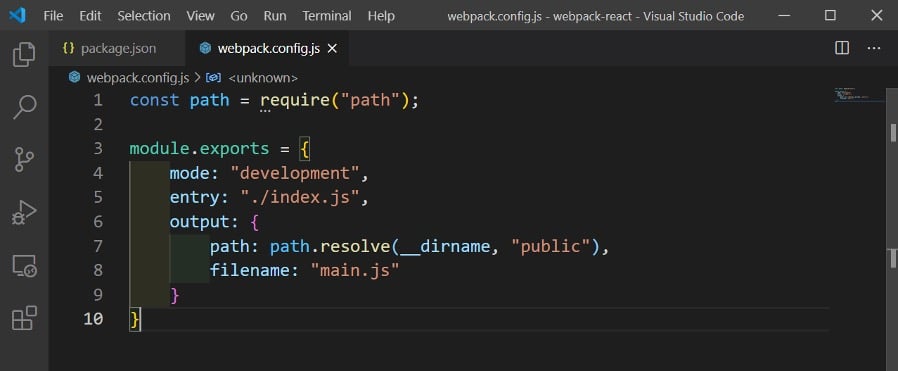Click the package.json tab braces icon
This screenshot has width=898, height=371.
68,49
